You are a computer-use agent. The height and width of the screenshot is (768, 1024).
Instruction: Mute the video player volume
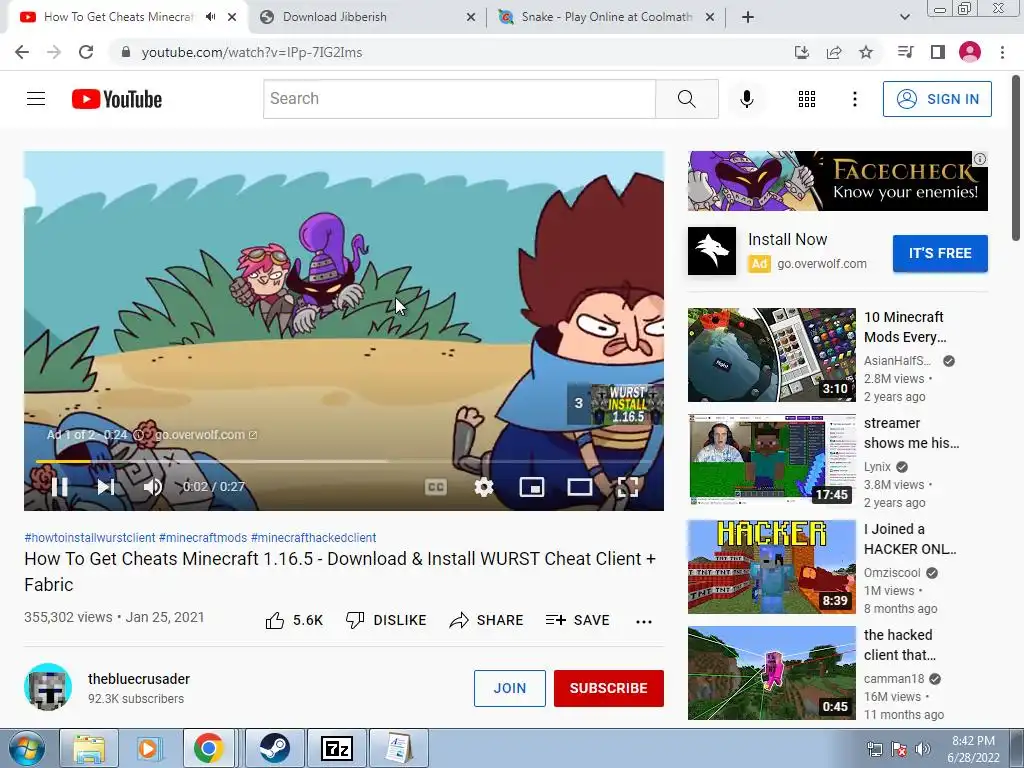(153, 487)
